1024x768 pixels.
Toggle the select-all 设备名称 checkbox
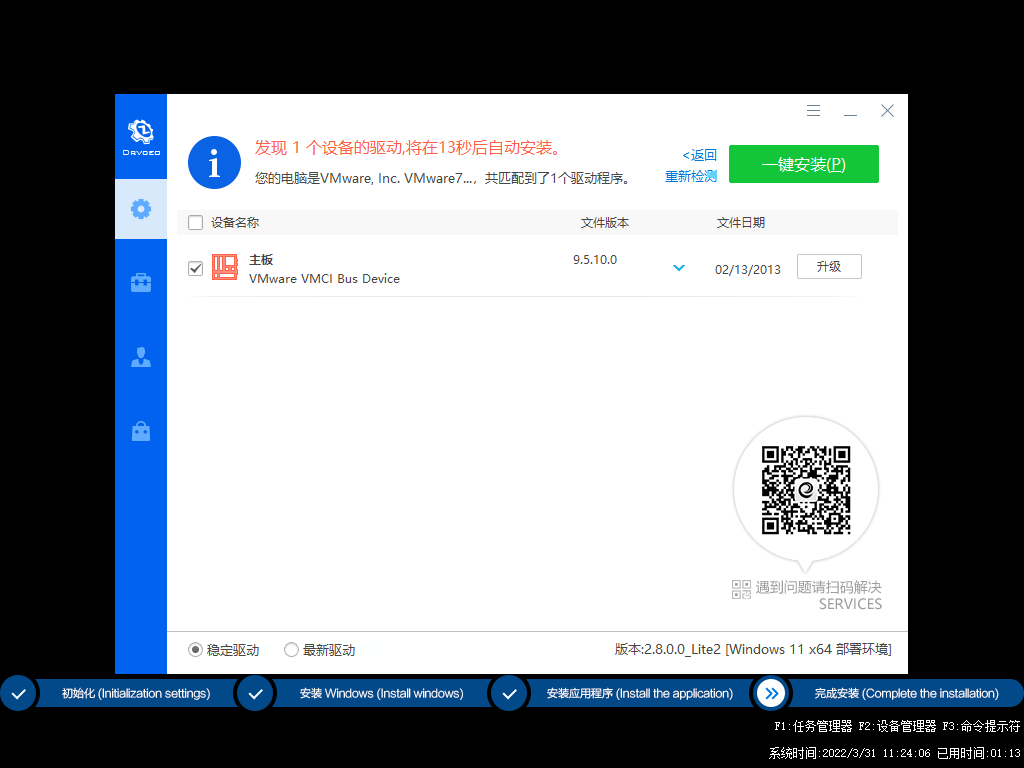tap(195, 223)
